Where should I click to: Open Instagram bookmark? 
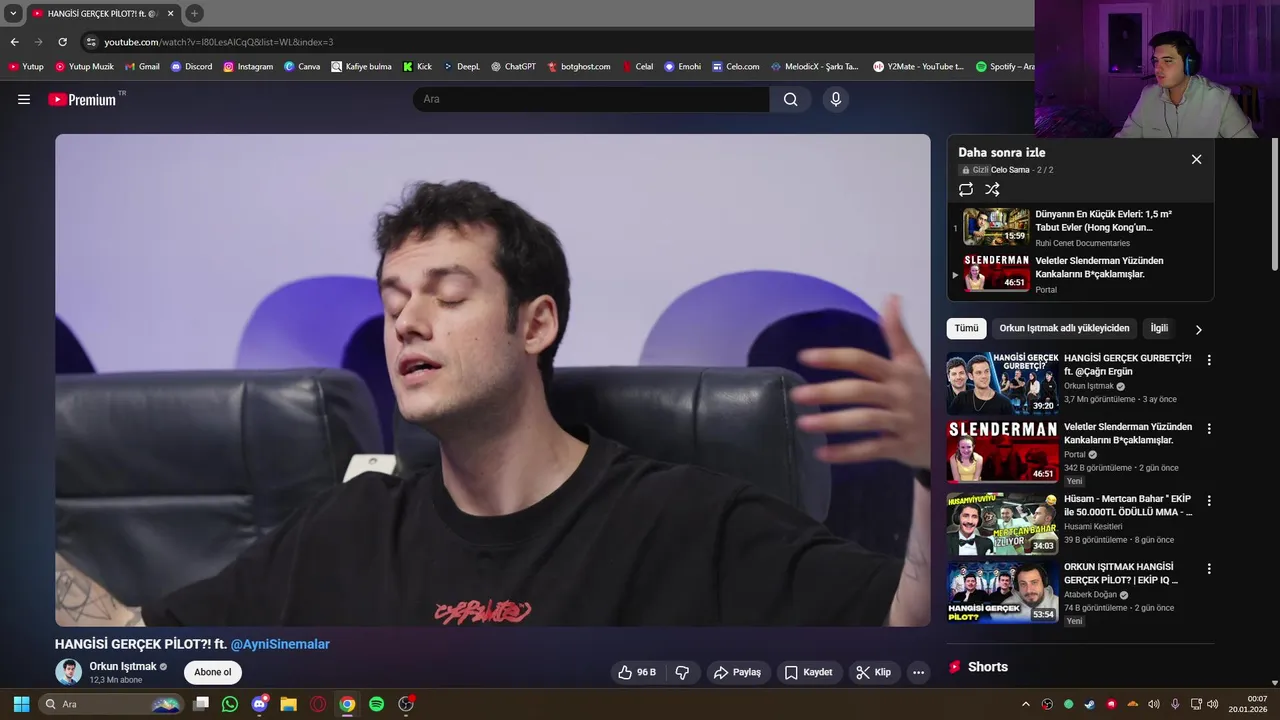tap(247, 67)
